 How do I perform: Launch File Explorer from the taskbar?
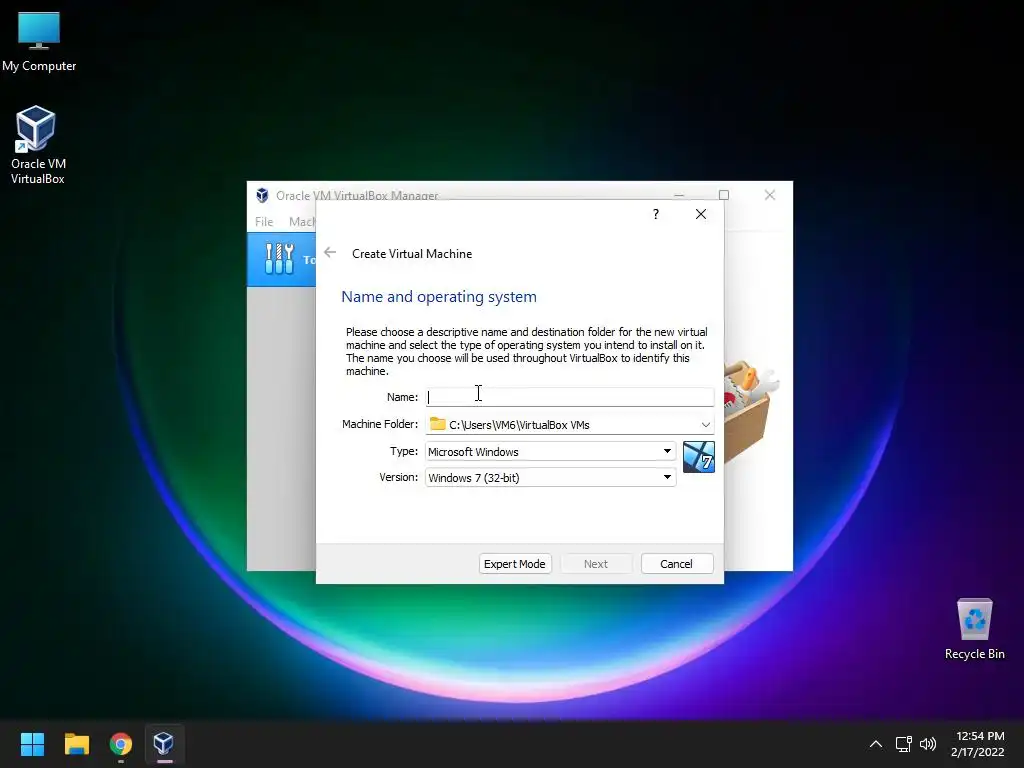pos(76,744)
